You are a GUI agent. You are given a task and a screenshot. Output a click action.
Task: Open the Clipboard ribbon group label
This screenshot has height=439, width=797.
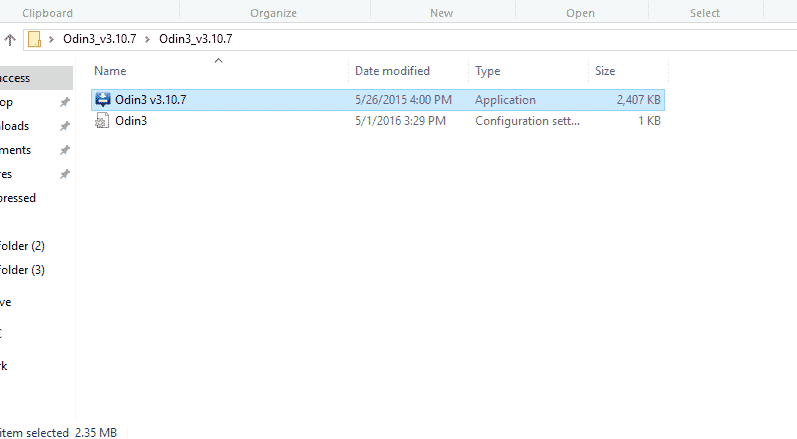point(47,13)
